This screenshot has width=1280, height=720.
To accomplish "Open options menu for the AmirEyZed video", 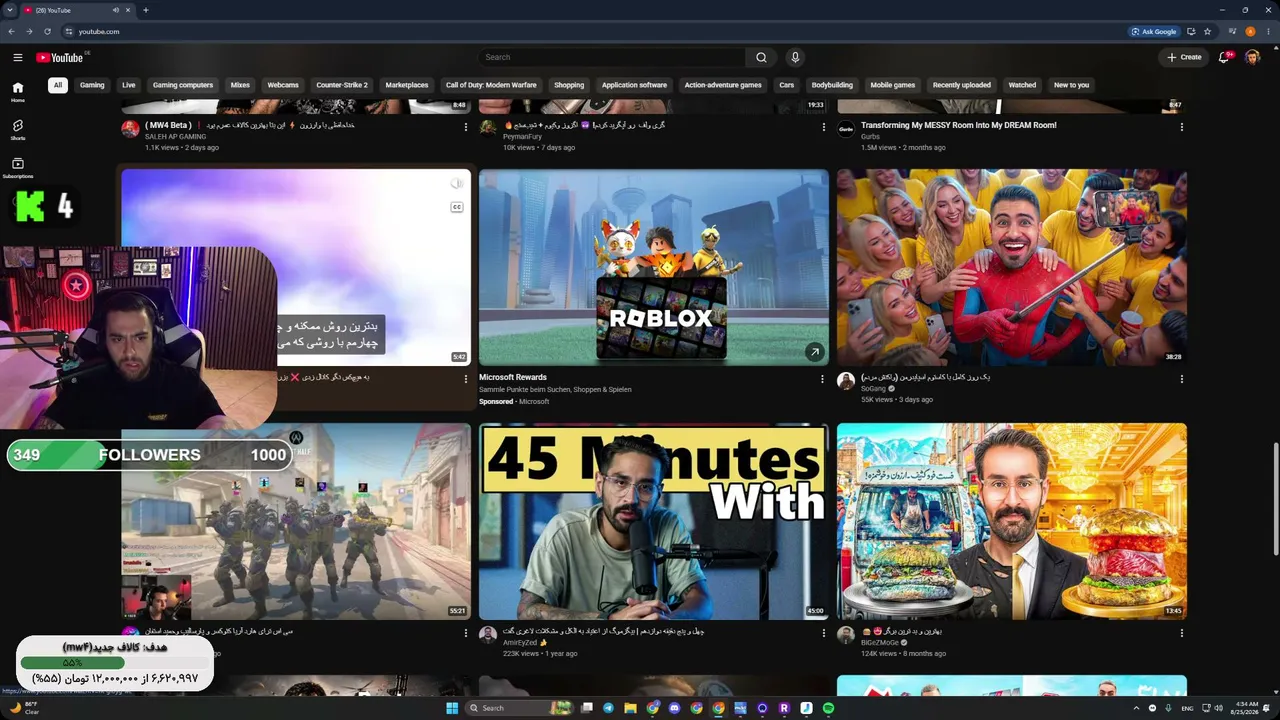I will 823,633.
